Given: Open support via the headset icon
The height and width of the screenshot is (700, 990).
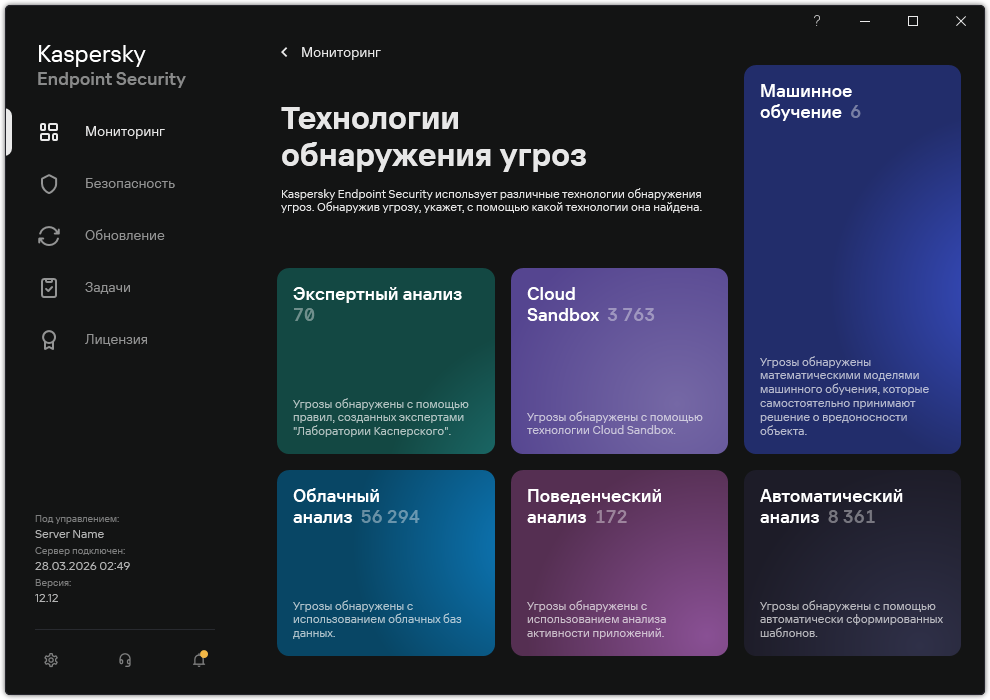Looking at the screenshot, I should [125, 660].
